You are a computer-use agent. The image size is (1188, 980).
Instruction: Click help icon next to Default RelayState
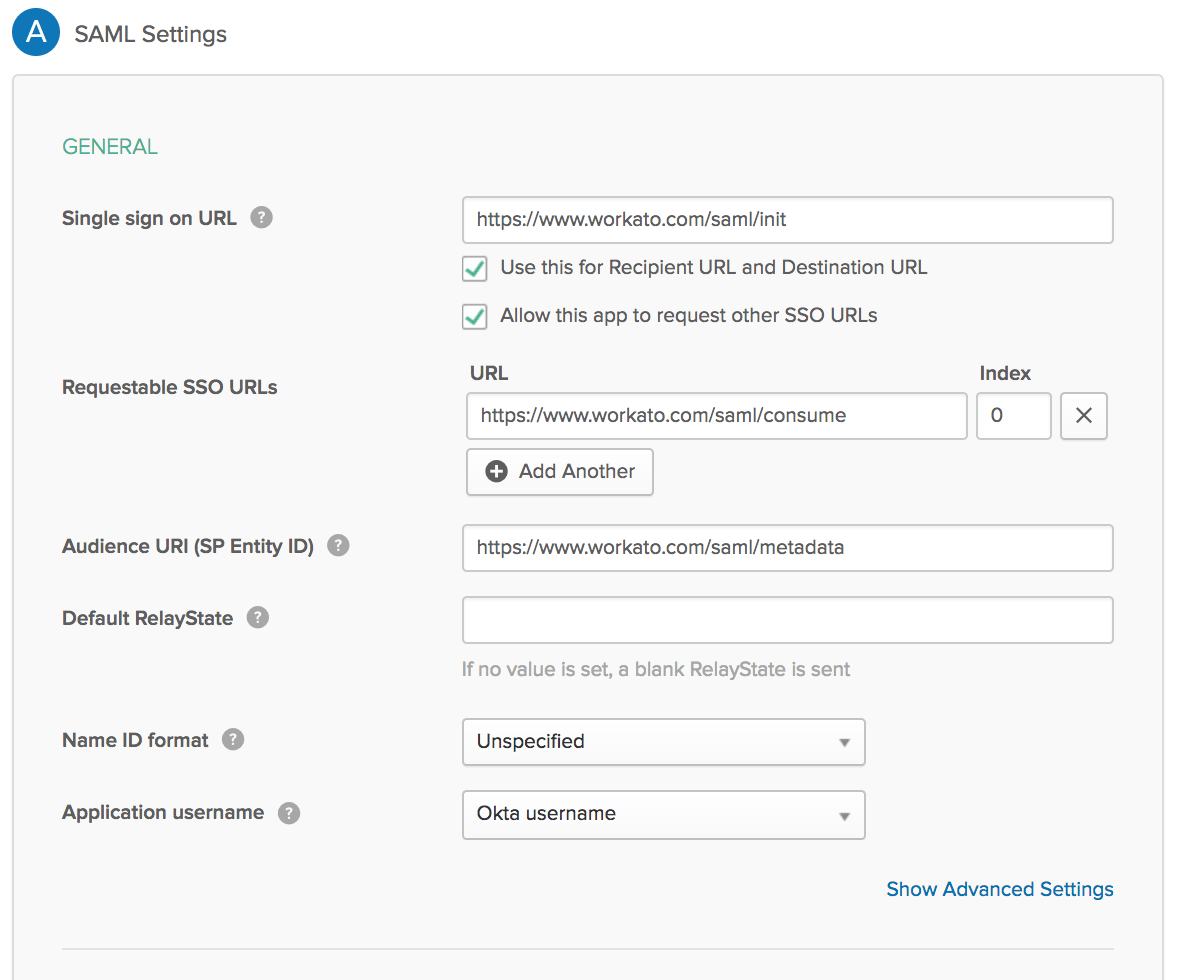258,618
